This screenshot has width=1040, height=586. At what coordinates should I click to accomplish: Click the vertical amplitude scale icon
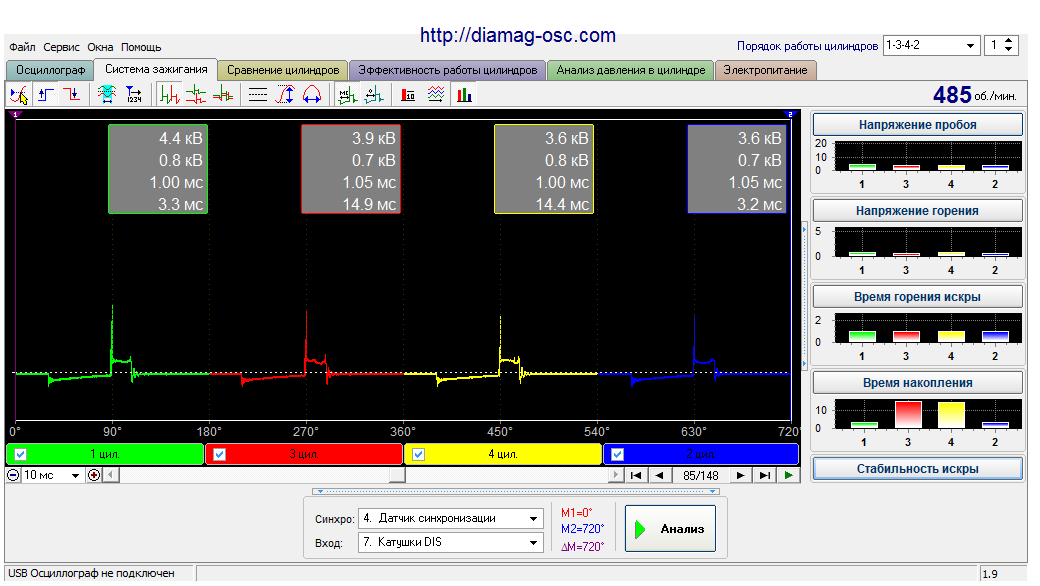click(x=285, y=95)
